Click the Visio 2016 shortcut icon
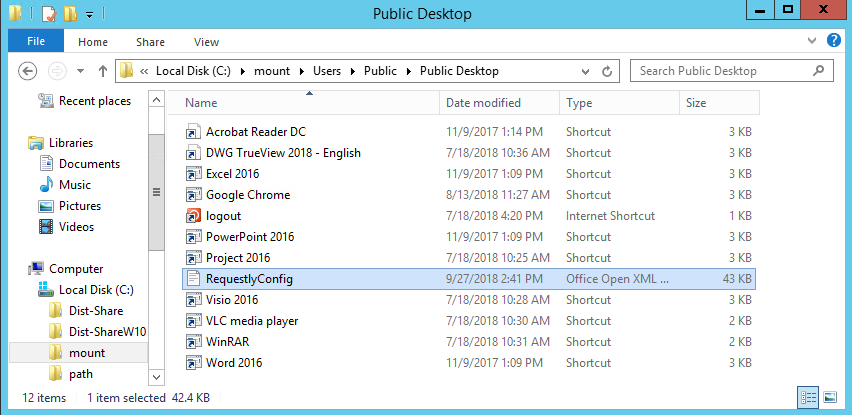Image resolution: width=852 pixels, height=415 pixels. [193, 300]
